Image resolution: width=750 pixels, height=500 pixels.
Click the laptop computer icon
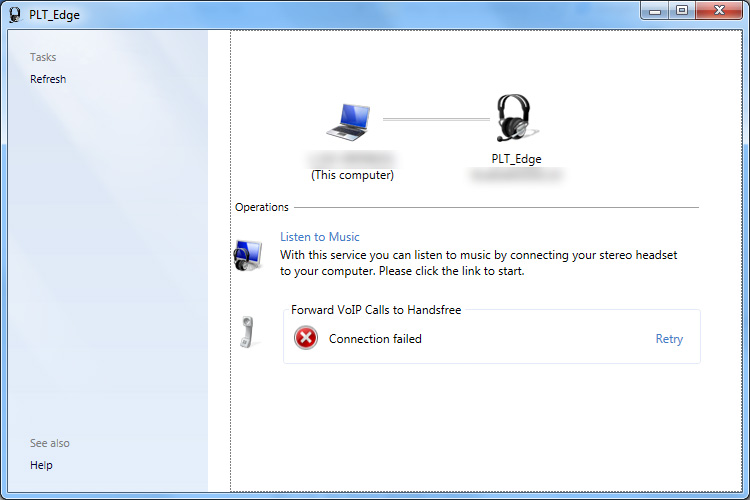(x=351, y=119)
